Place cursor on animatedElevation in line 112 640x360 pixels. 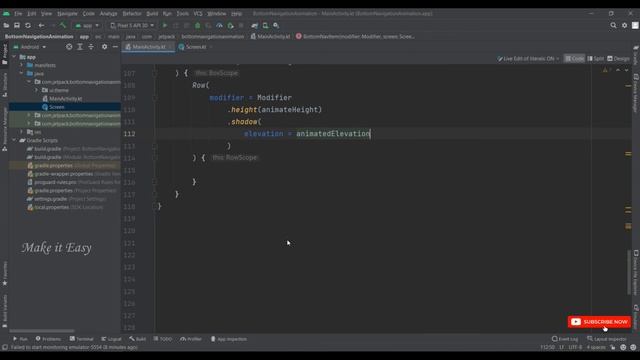pyautogui.click(x=333, y=134)
